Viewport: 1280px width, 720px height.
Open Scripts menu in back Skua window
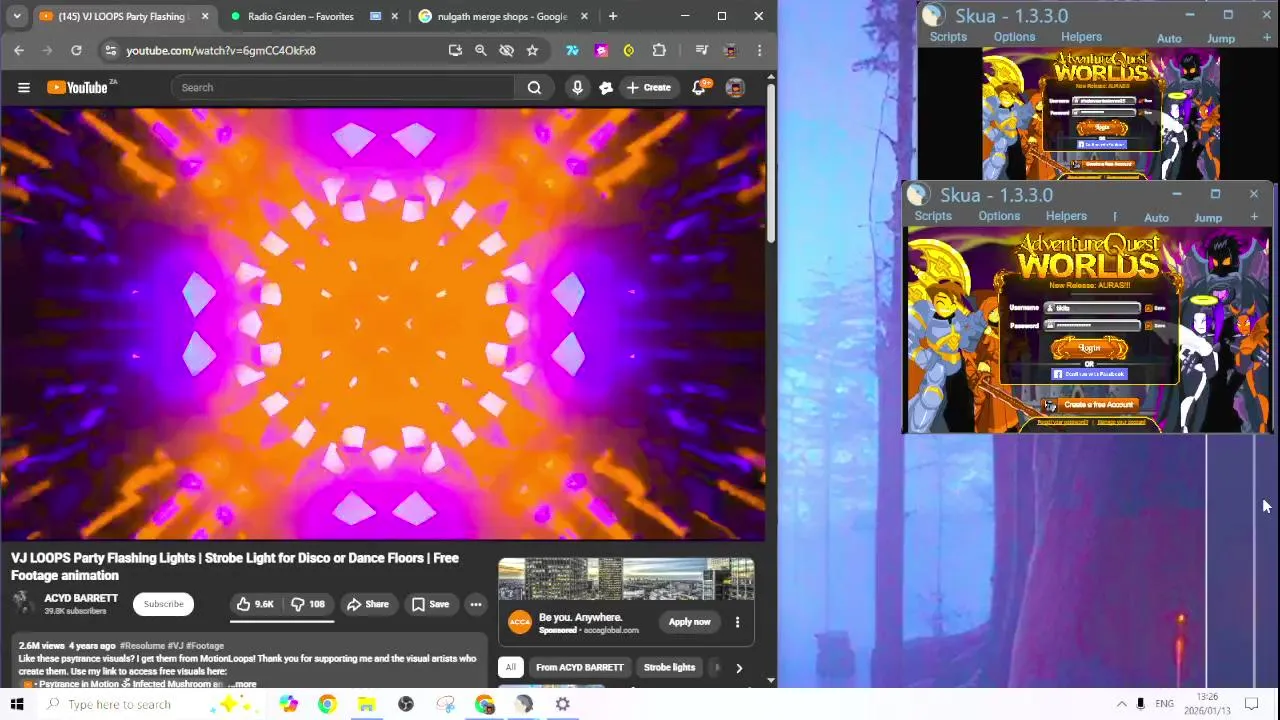(948, 37)
